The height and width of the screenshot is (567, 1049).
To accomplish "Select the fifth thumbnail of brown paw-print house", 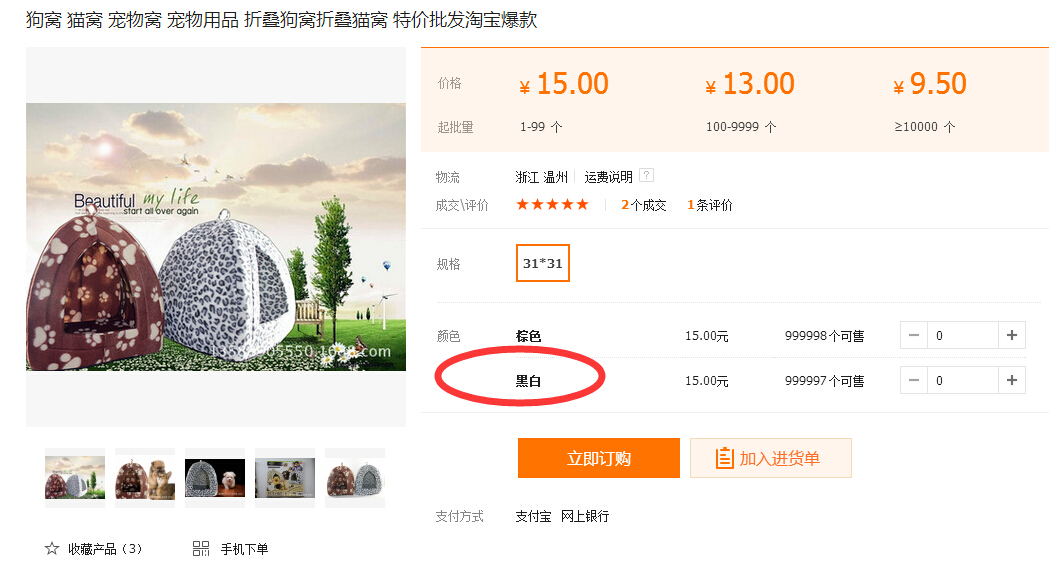I will (355, 478).
